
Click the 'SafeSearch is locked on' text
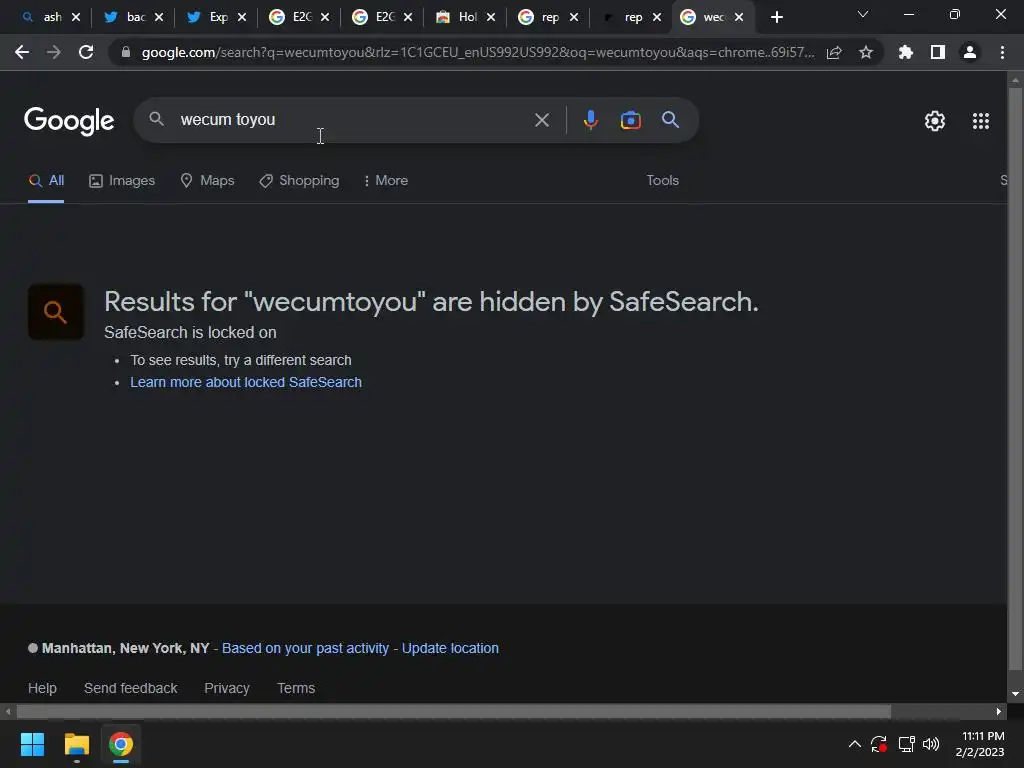tap(190, 332)
